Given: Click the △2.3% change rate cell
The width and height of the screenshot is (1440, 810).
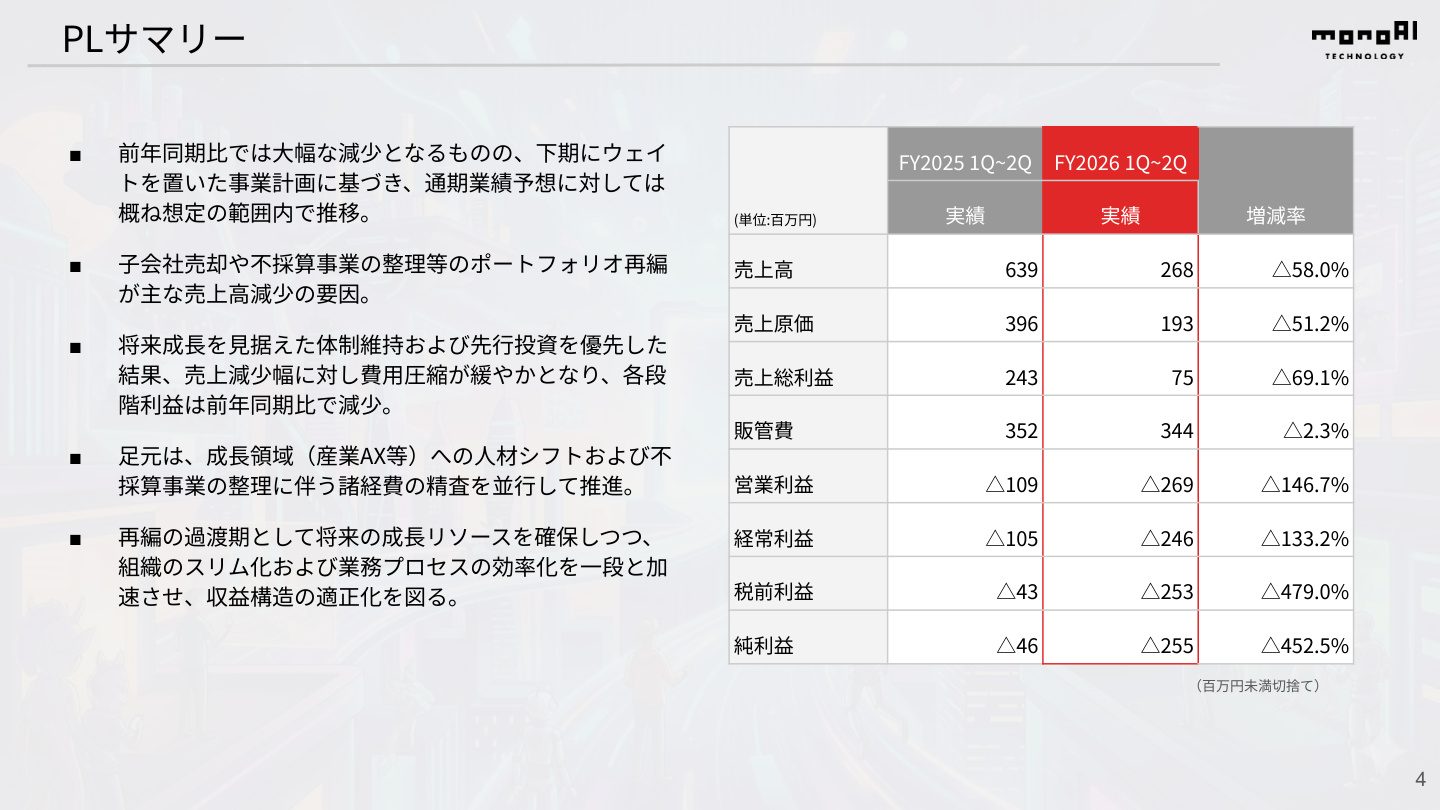Looking at the screenshot, I should (1276, 423).
